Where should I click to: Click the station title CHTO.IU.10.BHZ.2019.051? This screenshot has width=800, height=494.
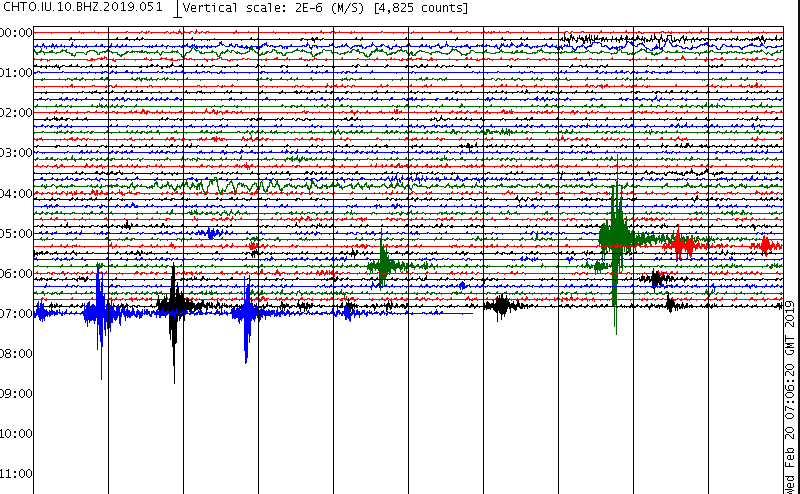pyautogui.click(x=83, y=7)
